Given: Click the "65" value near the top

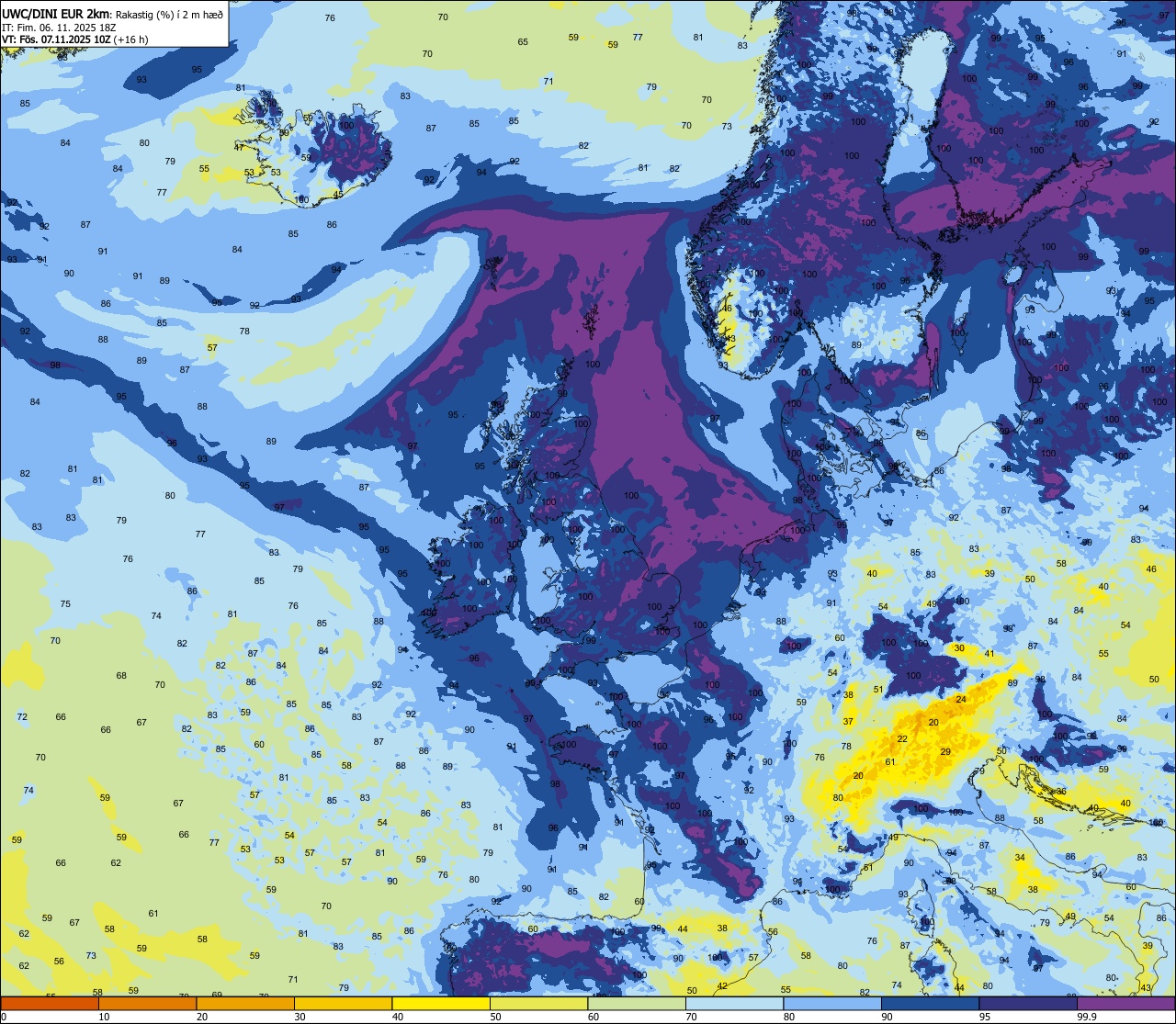Looking at the screenshot, I should point(523,42).
